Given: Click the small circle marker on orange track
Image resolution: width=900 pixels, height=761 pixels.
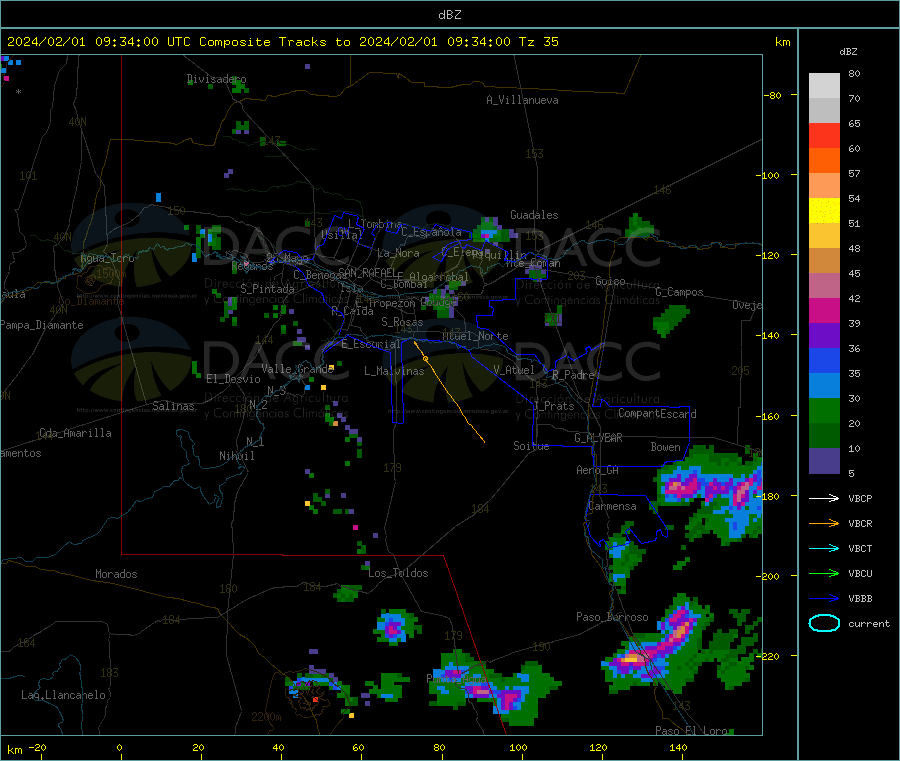Looking at the screenshot, I should pyautogui.click(x=425, y=359).
